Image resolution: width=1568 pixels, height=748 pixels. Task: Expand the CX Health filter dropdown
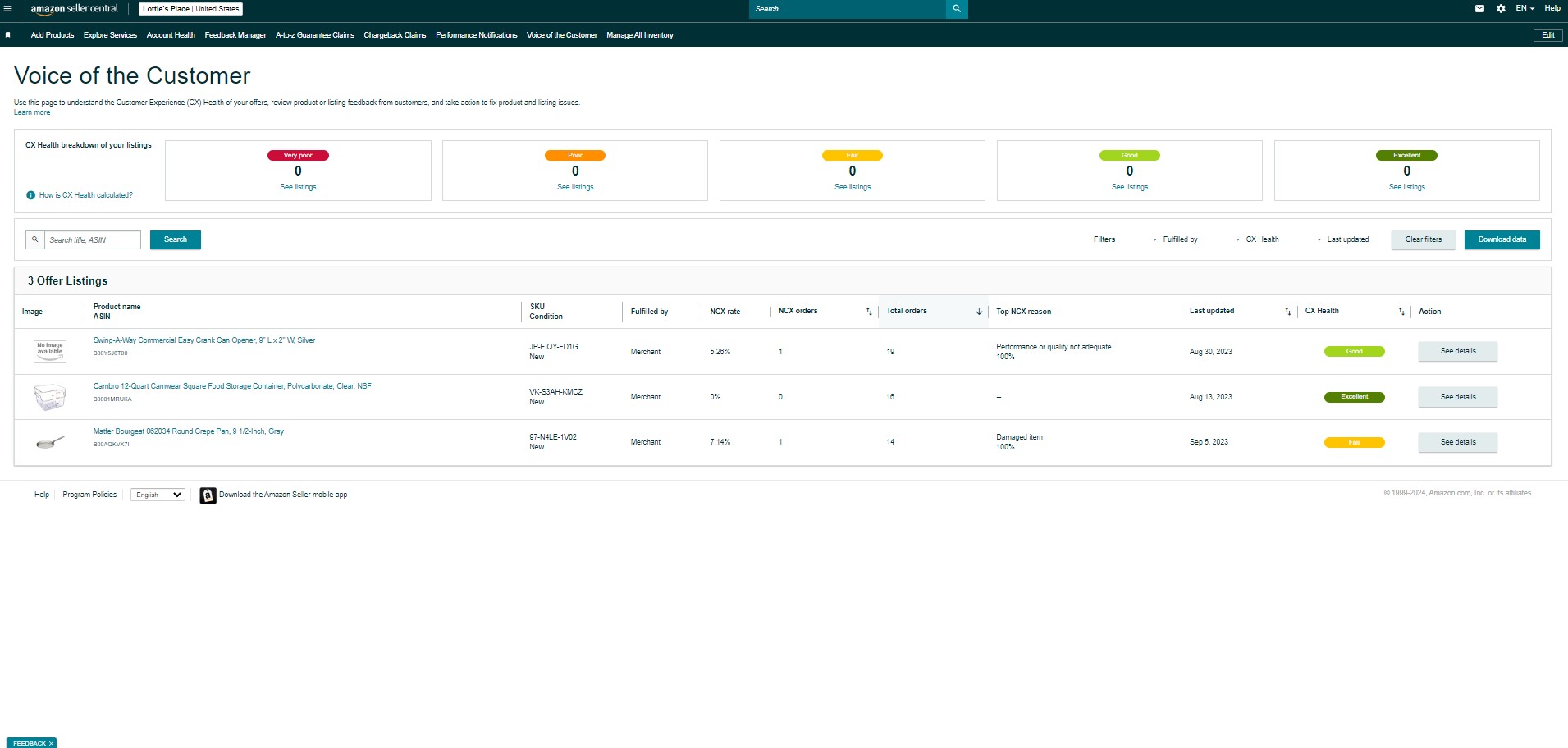pyautogui.click(x=1257, y=239)
